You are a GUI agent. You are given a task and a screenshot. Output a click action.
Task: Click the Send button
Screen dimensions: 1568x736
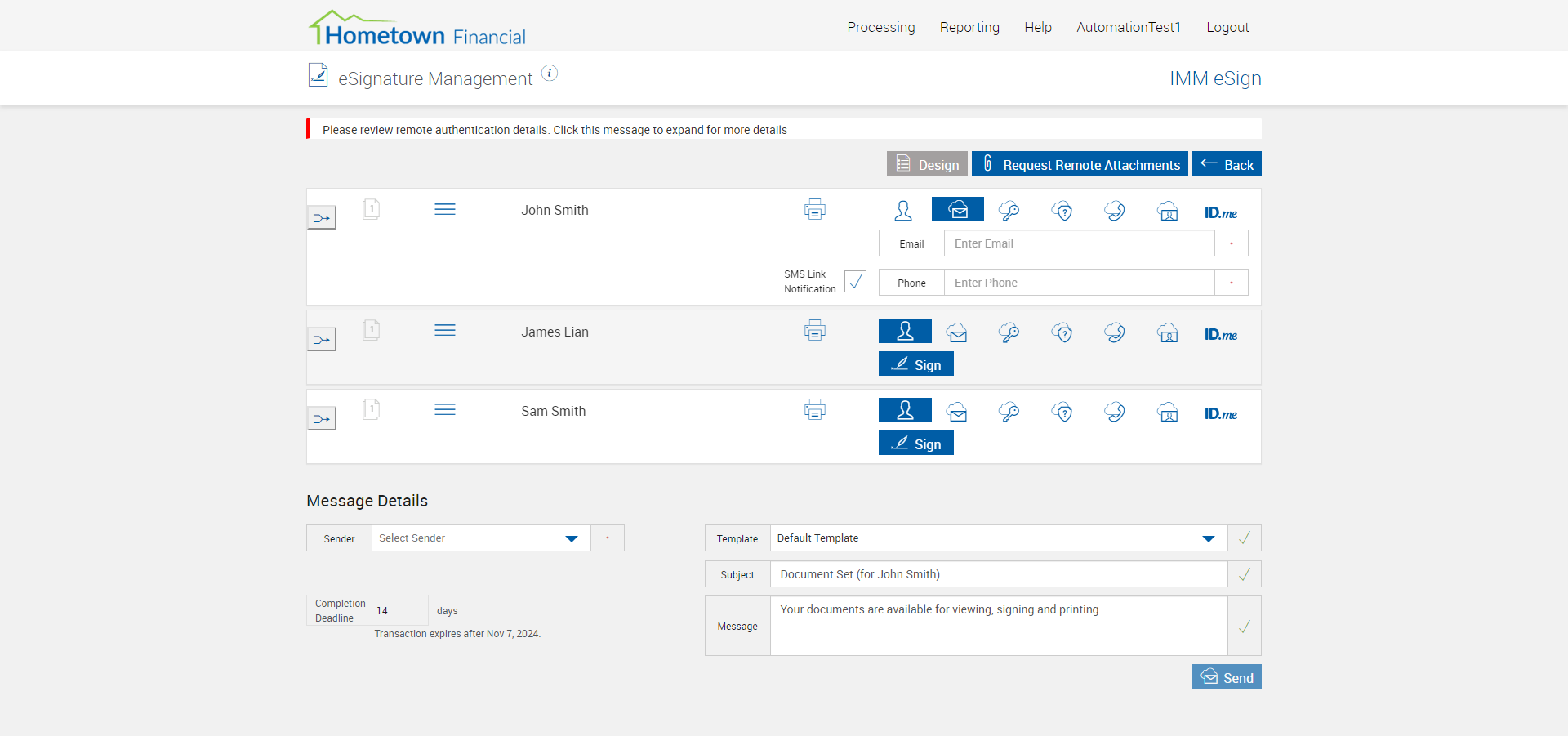coord(1226,677)
